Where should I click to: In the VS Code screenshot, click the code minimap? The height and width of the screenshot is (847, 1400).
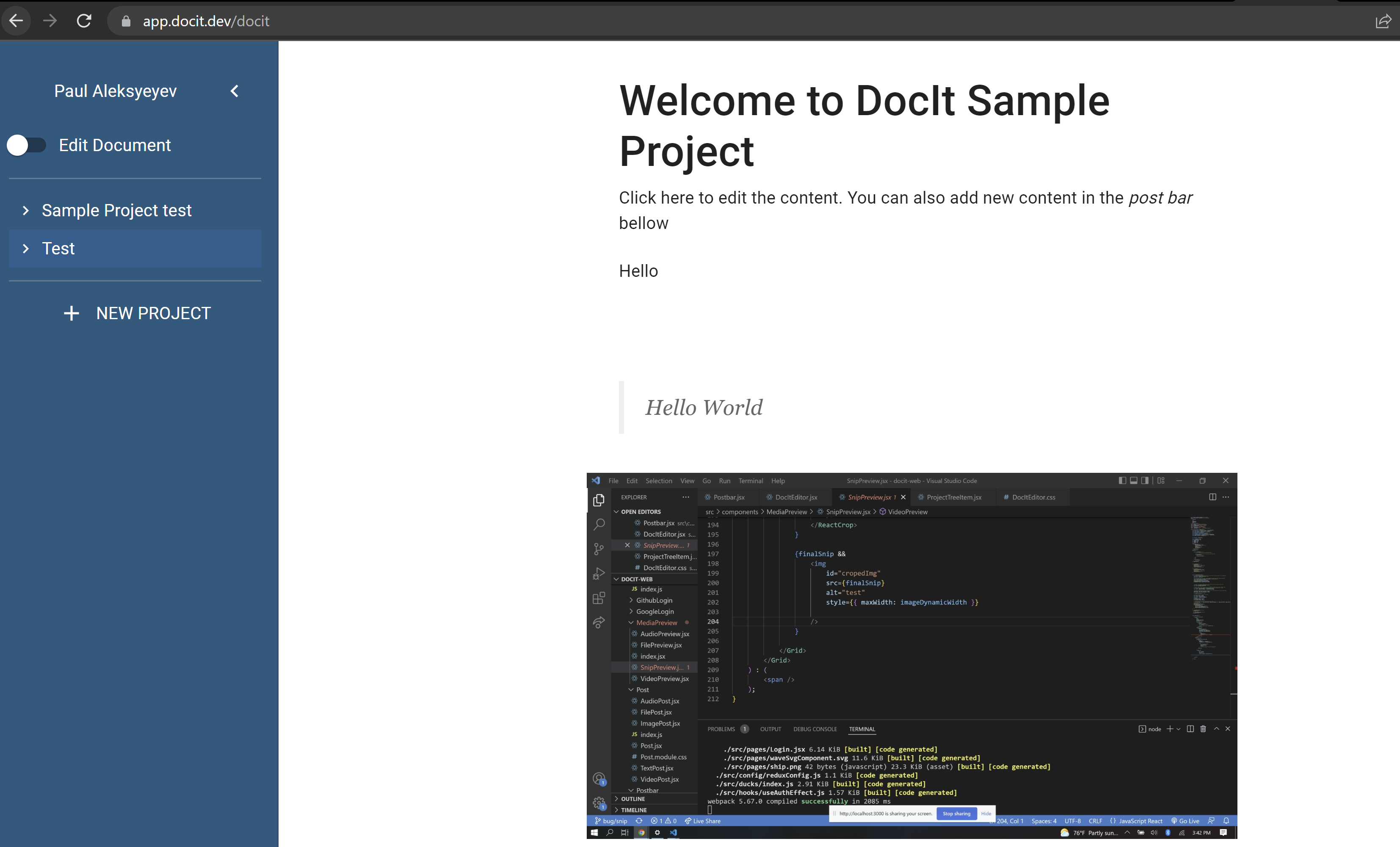pyautogui.click(x=1210, y=588)
